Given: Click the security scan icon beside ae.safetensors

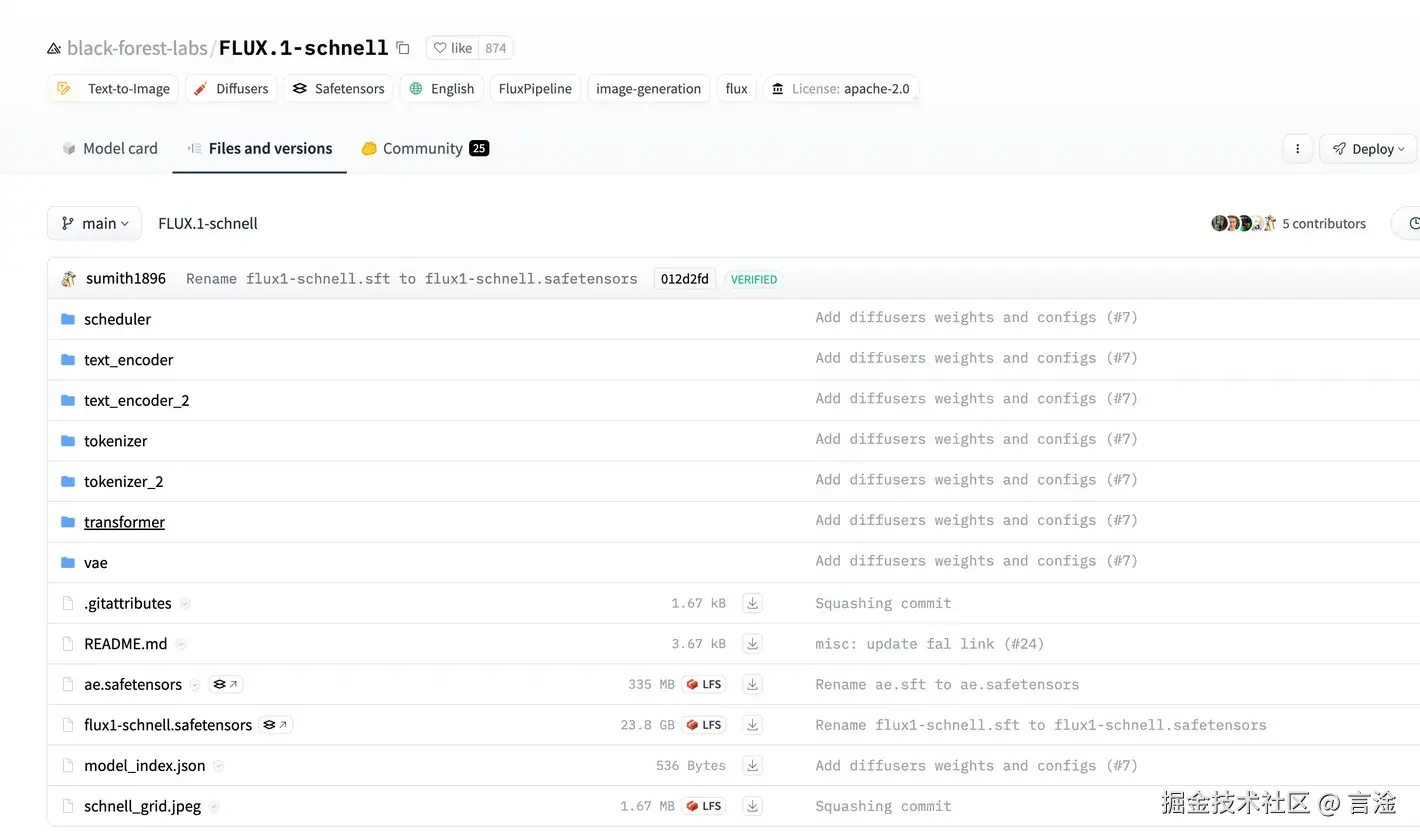Looking at the screenshot, I should click(195, 685).
